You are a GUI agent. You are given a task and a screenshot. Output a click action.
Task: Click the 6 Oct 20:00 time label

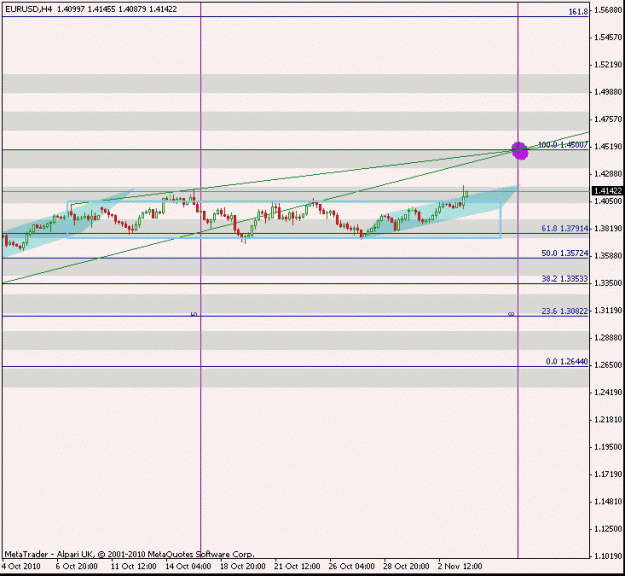[77, 566]
